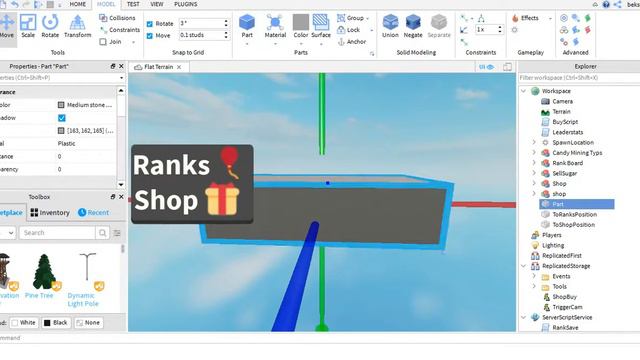This screenshot has height=360, width=640.
Task: Toggle the Rotate snap checkbox
Action: [149, 24]
